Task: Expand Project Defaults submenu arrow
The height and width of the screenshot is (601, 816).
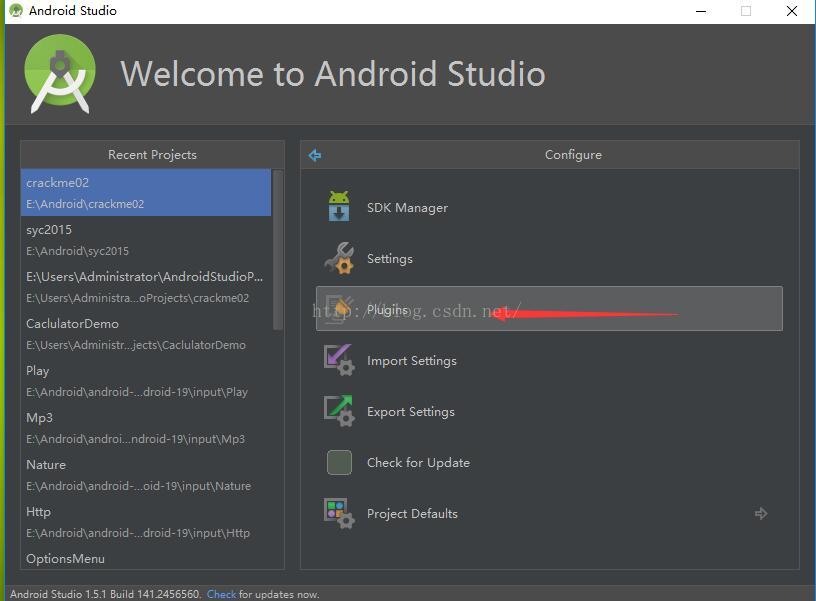Action: point(761,513)
